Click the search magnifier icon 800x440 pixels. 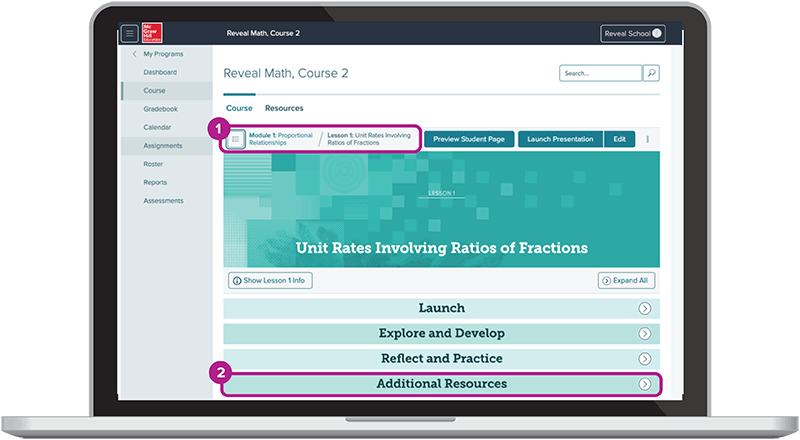pos(651,73)
